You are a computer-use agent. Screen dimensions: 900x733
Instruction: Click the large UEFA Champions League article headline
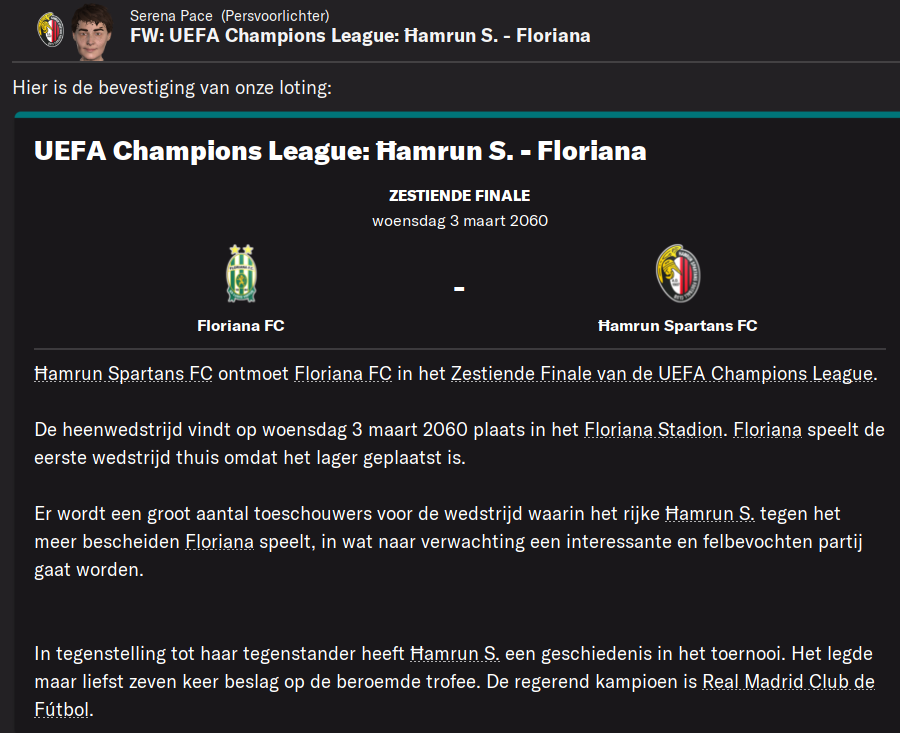(x=340, y=151)
